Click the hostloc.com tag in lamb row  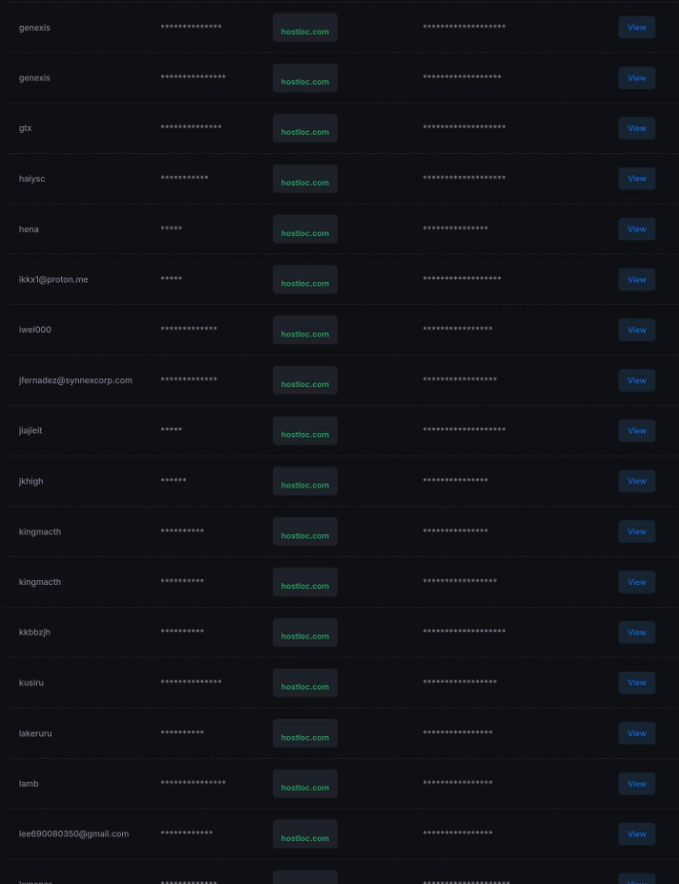pos(305,784)
